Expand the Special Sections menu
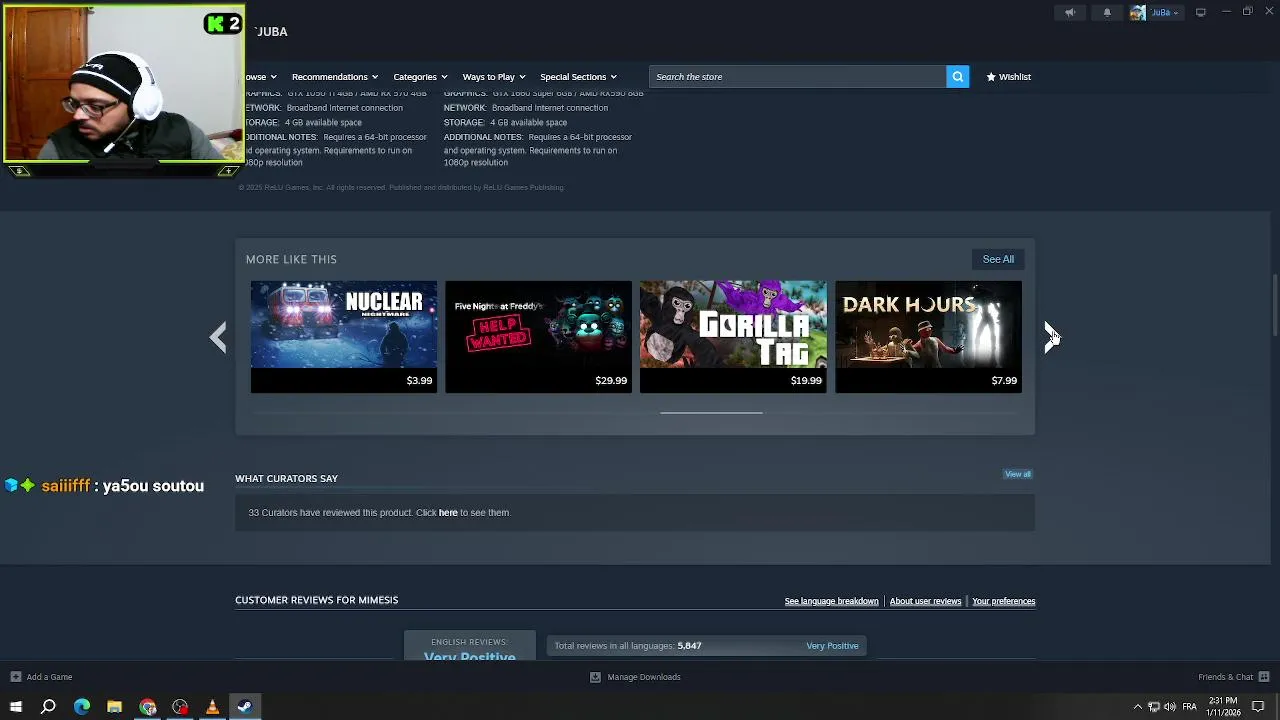The width and height of the screenshot is (1280, 720). (578, 77)
